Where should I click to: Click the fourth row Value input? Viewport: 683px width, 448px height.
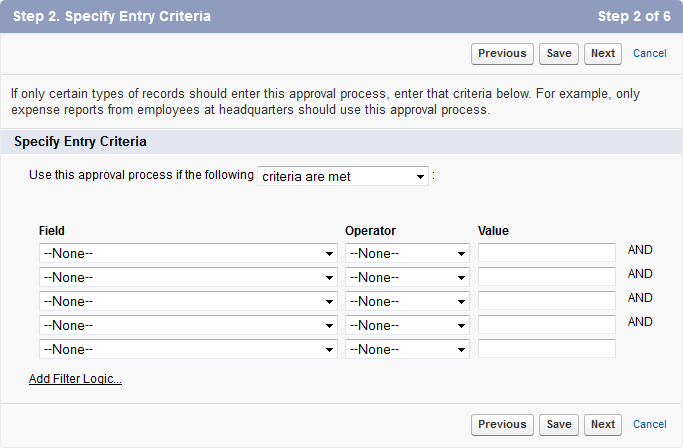point(546,325)
